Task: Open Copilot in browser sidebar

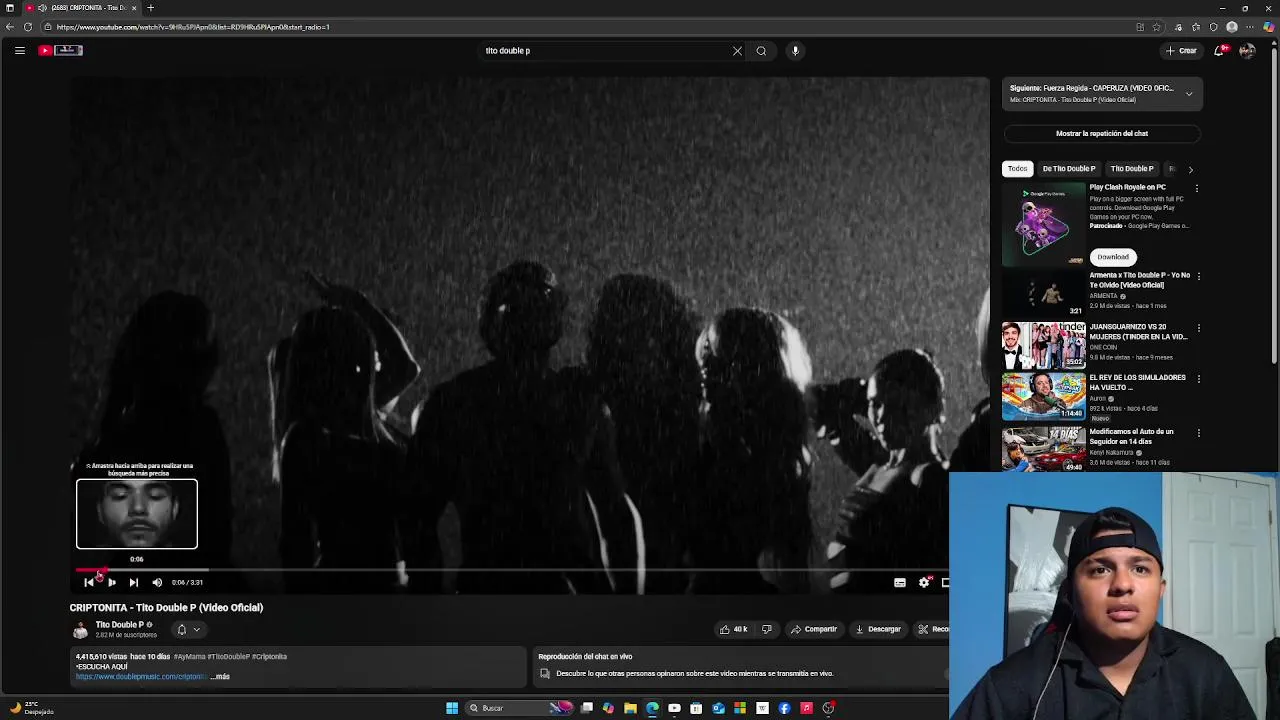Action: [x=1269, y=27]
